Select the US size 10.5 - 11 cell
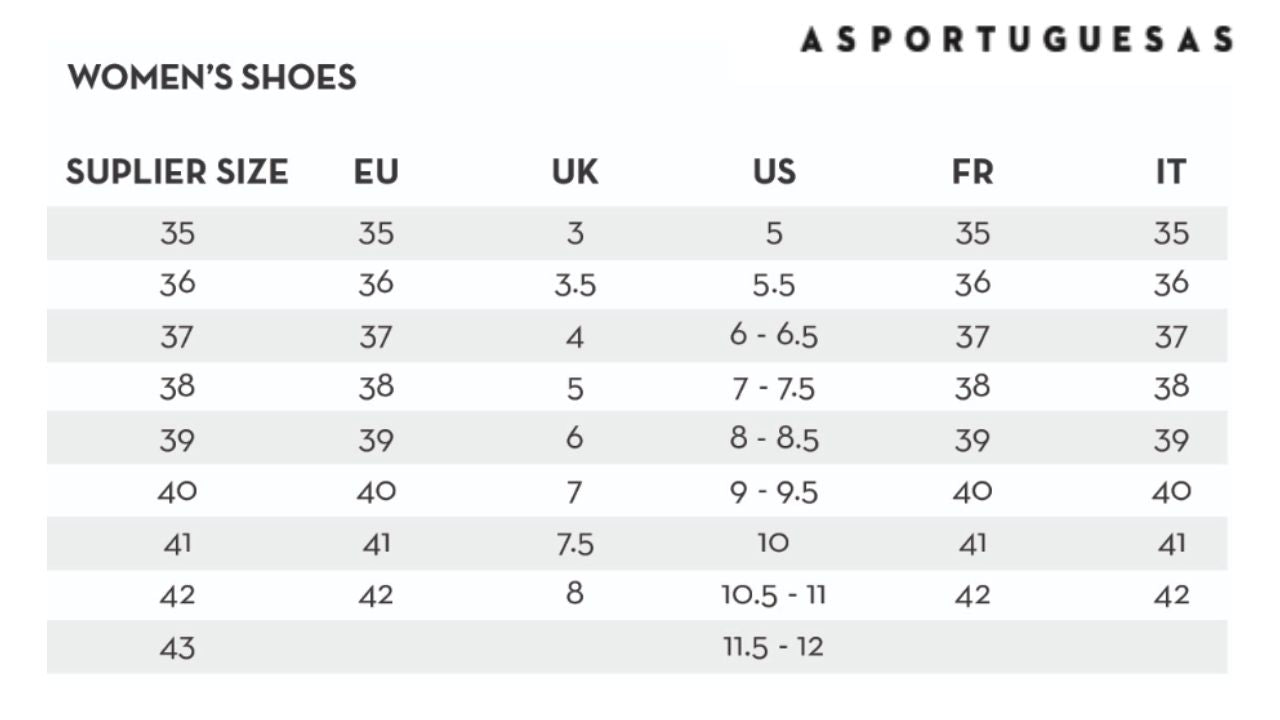 pos(774,595)
